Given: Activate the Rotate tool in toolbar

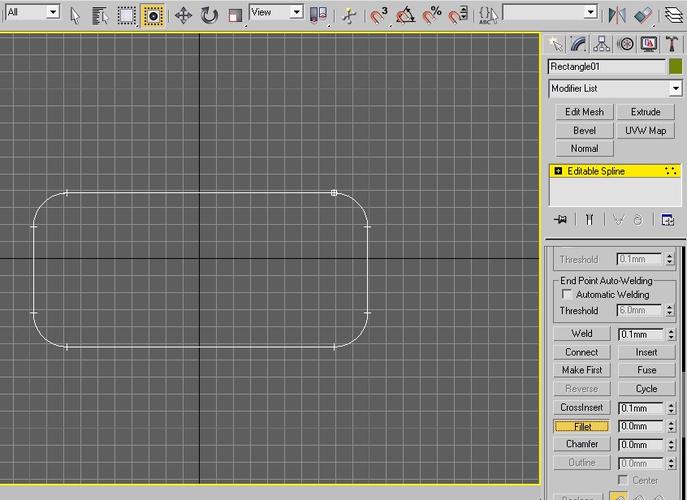Looking at the screenshot, I should (209, 15).
